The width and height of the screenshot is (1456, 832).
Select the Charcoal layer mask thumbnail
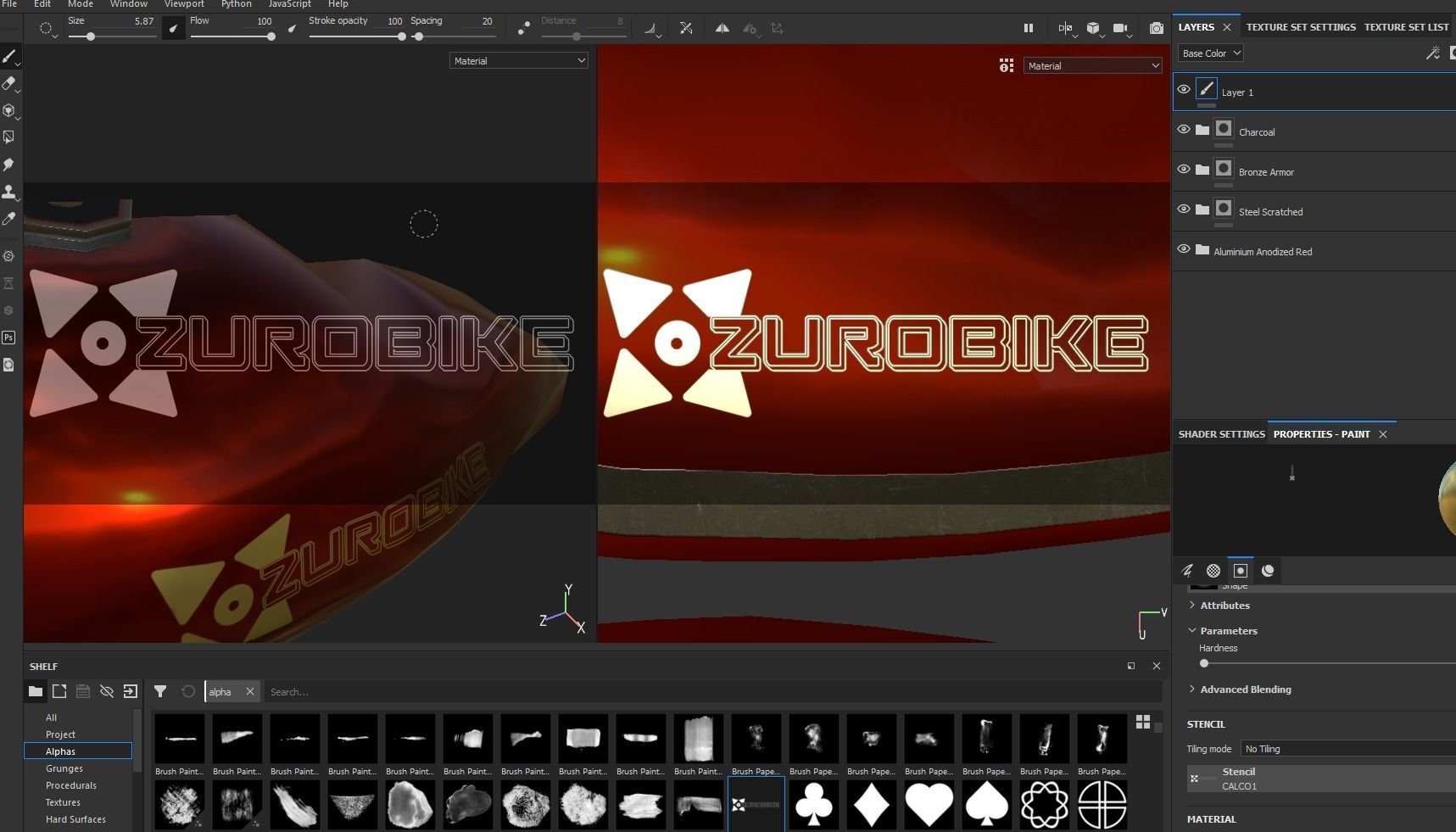click(1223, 129)
